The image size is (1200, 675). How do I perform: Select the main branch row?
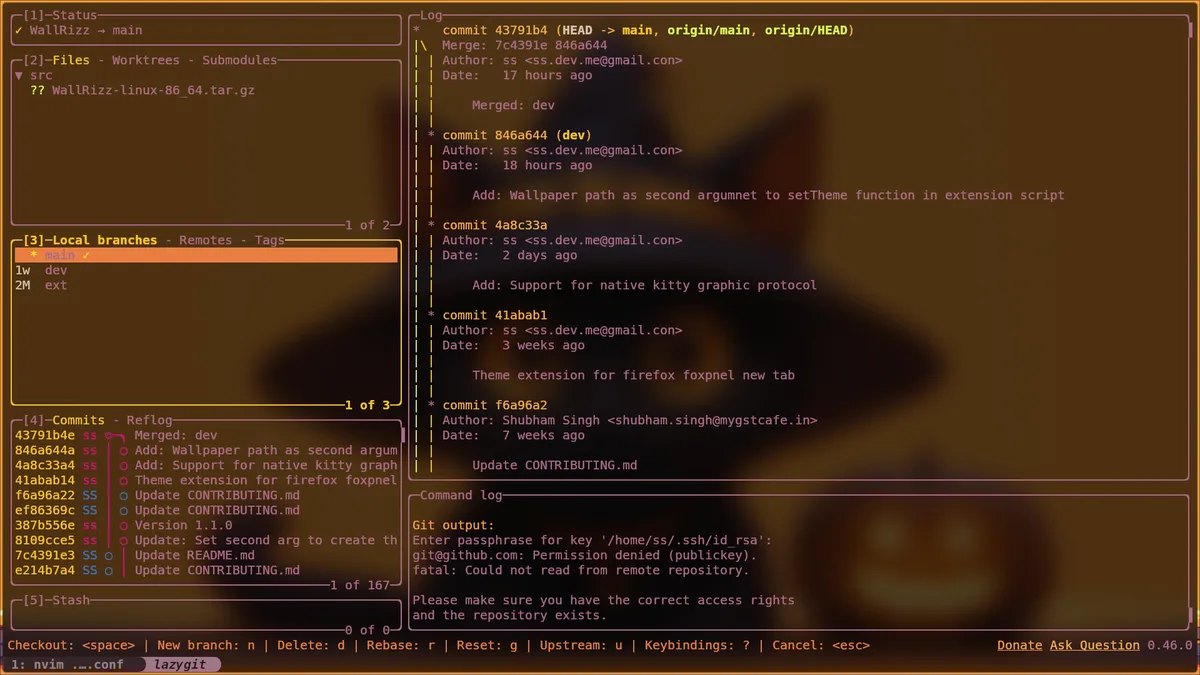tap(206, 255)
